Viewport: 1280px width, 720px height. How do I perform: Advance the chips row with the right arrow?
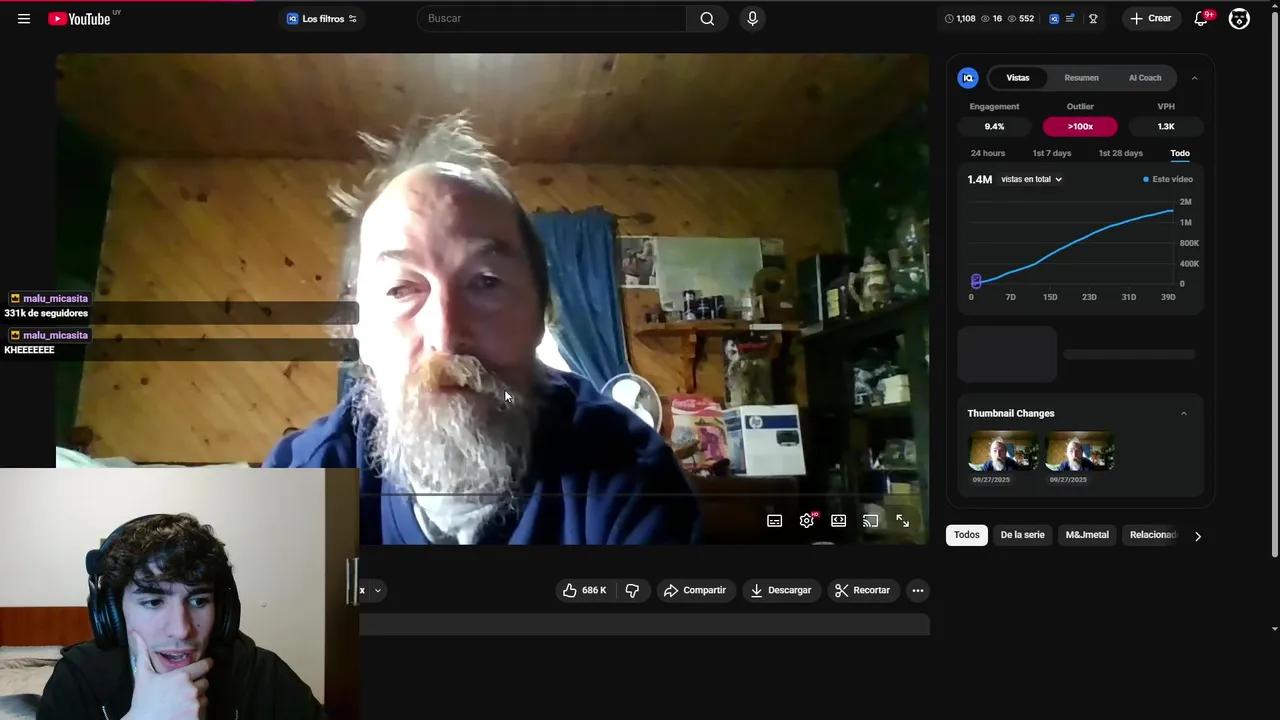[1198, 536]
